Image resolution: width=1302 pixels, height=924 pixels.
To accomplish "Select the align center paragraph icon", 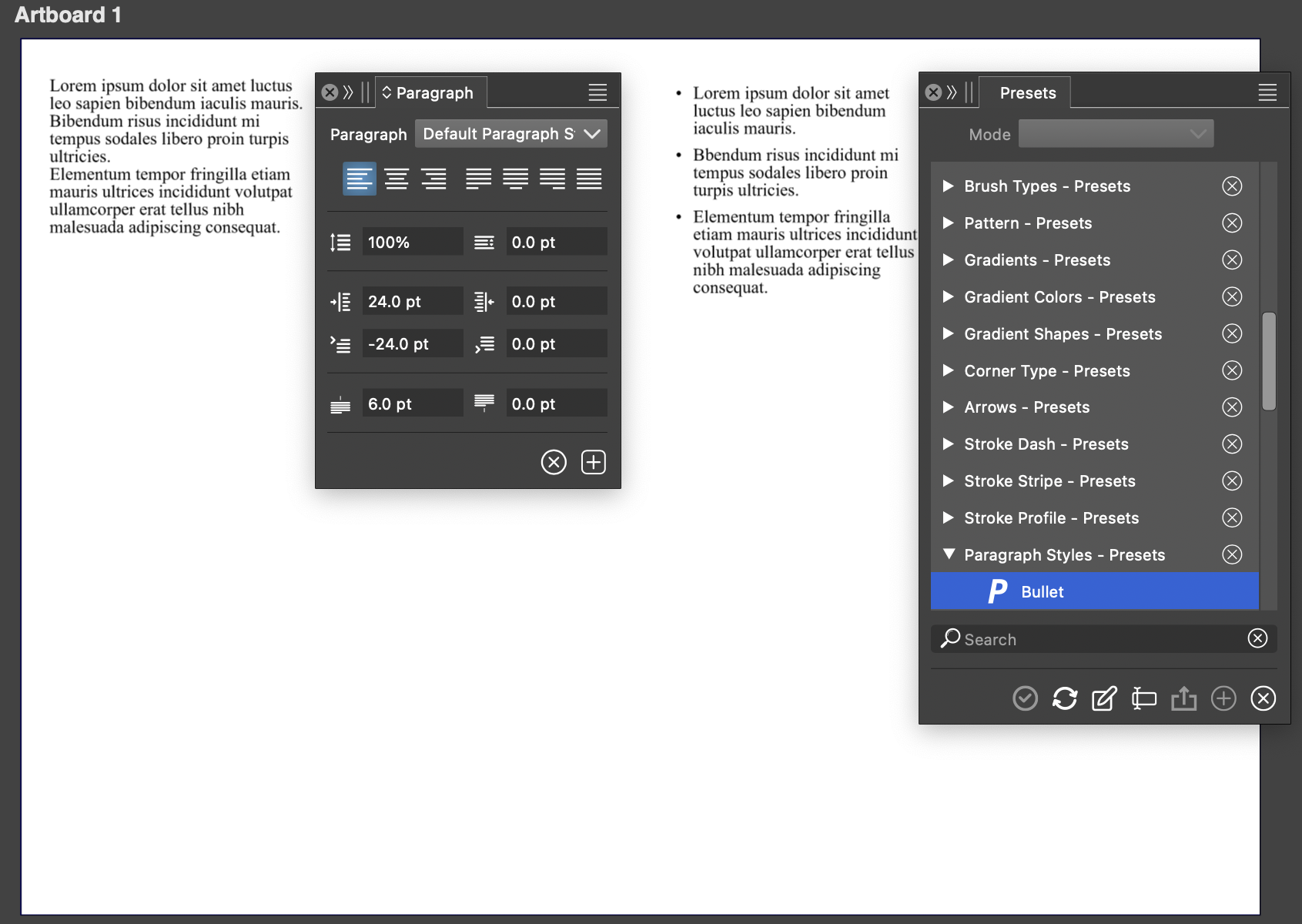I will click(x=397, y=179).
